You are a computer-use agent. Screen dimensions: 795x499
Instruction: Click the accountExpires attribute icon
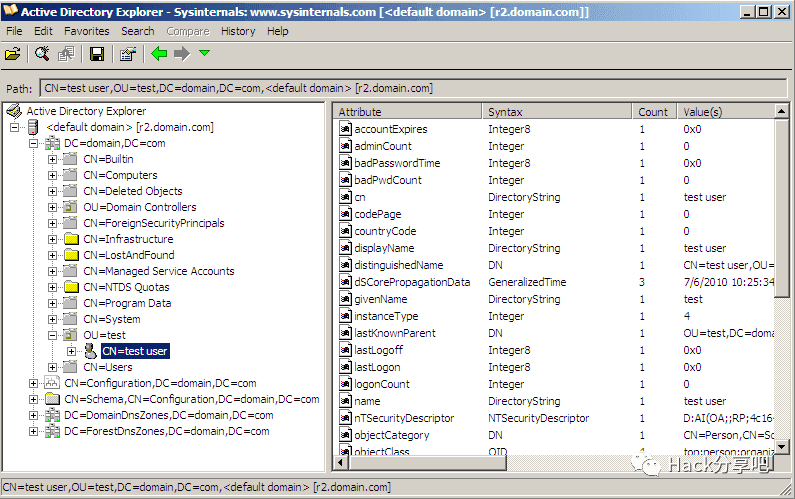345,129
